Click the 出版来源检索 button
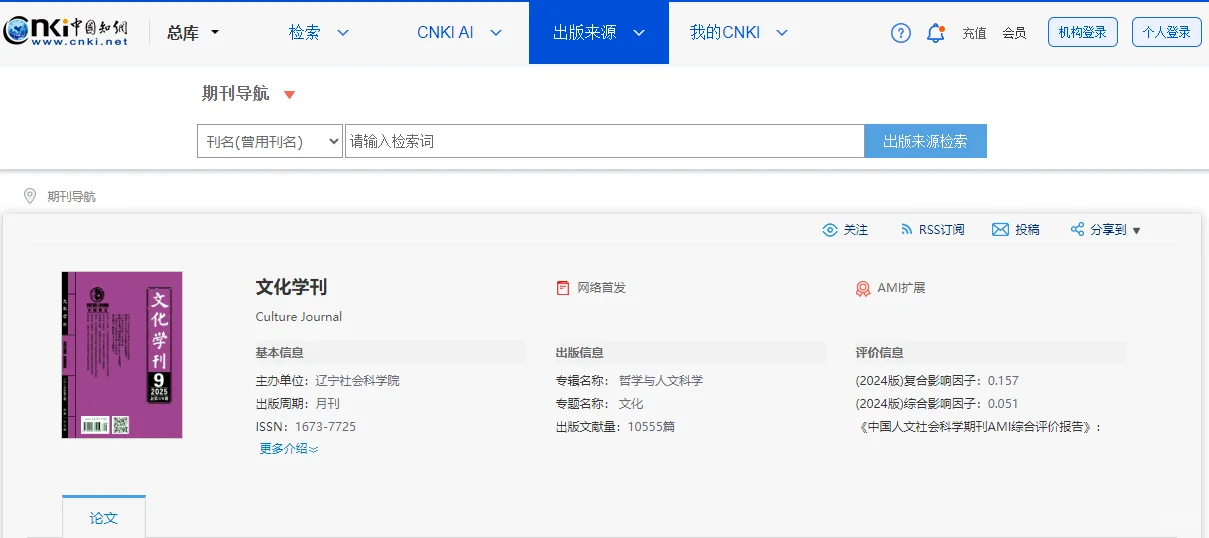The width and height of the screenshot is (1209, 538). (x=925, y=141)
